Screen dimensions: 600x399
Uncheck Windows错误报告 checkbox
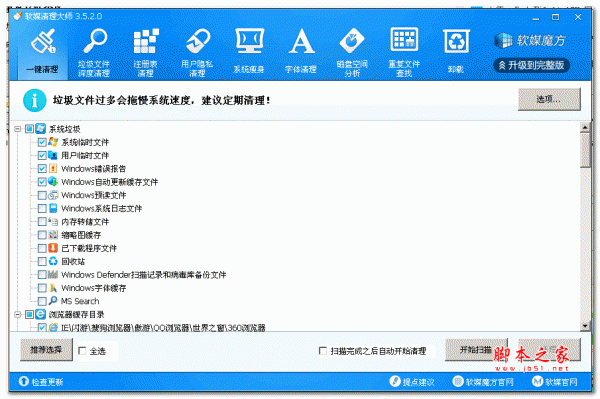click(x=42, y=169)
